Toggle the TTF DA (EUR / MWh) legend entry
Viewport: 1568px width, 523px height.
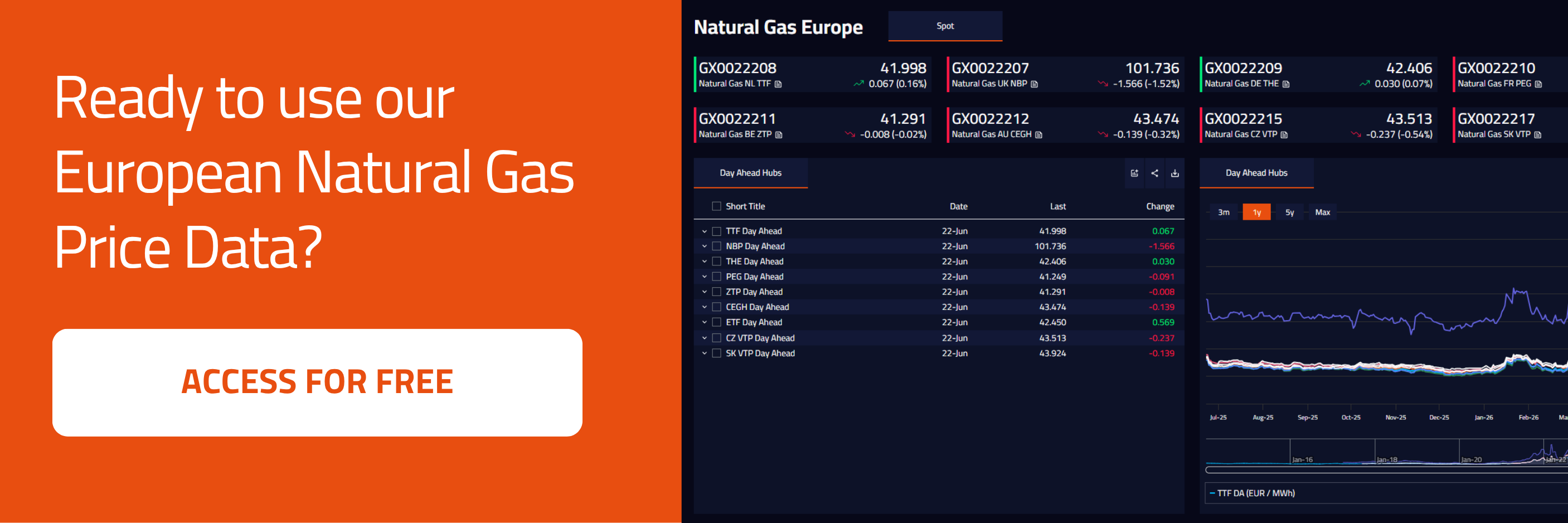(1252, 493)
